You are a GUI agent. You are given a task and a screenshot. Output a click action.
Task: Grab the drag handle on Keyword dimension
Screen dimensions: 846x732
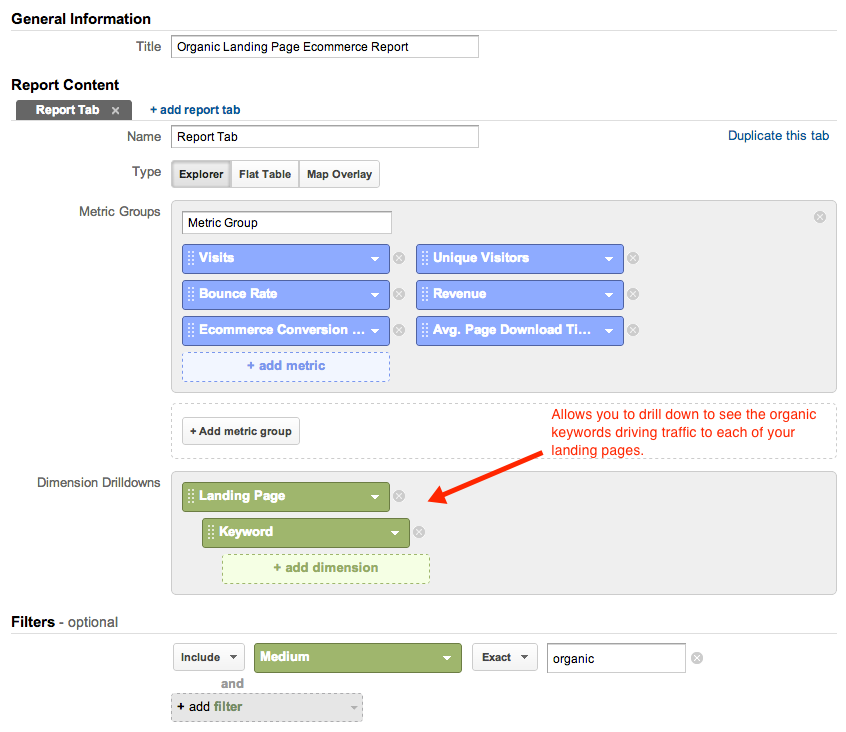pyautogui.click(x=210, y=532)
